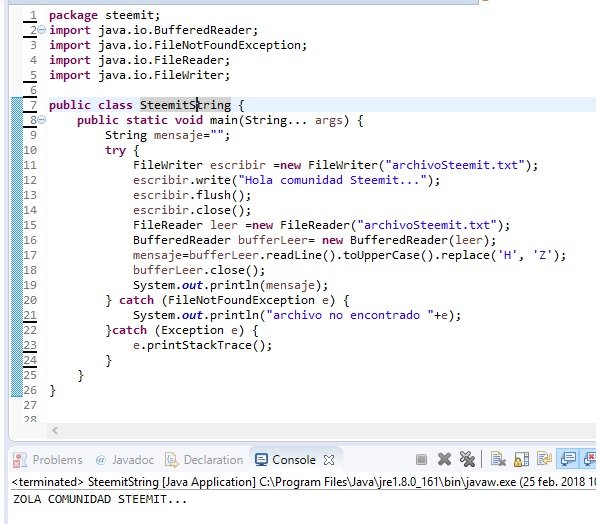Click the SteemitString class name
Screen dimensions: 600x524
coord(185,105)
